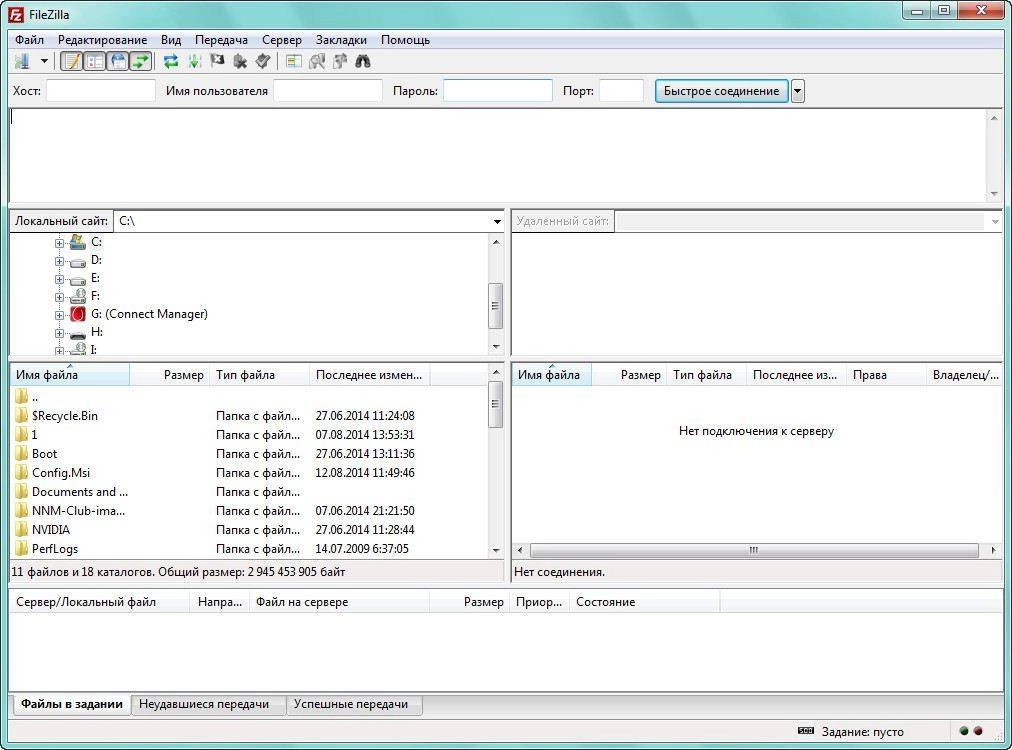Click the Хост input field
The image size is (1012, 750).
coord(101,91)
